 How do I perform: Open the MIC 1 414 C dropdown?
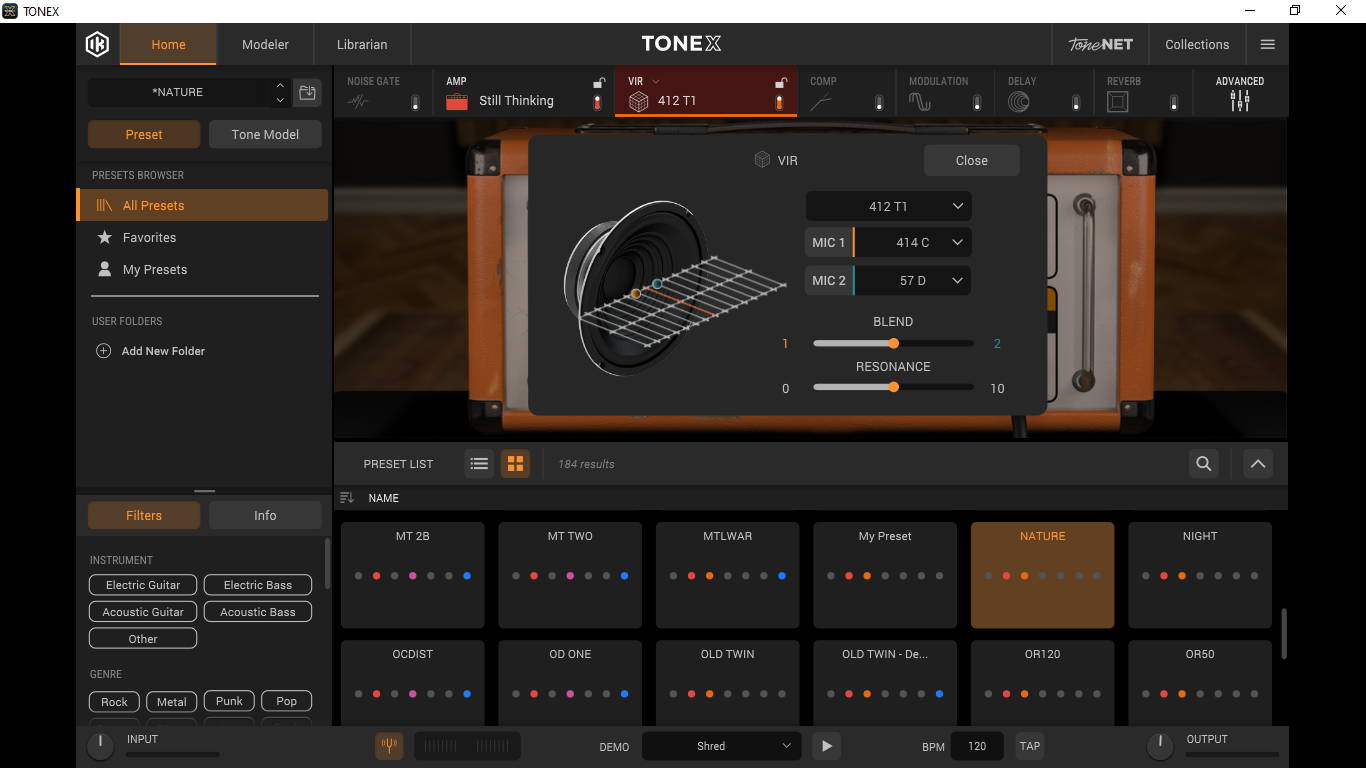pyautogui.click(x=912, y=242)
